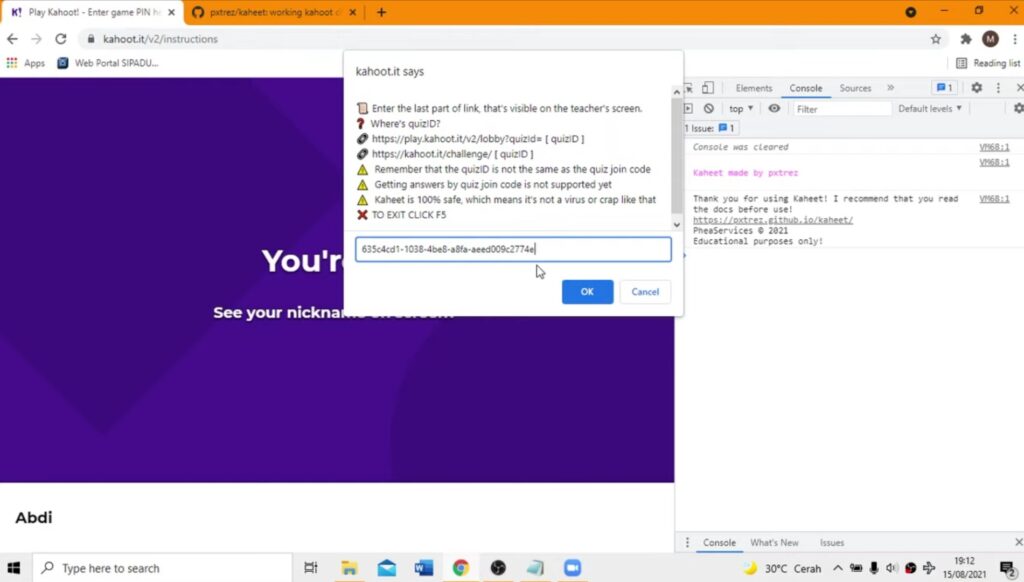Open Task View in taskbar

(x=311, y=568)
